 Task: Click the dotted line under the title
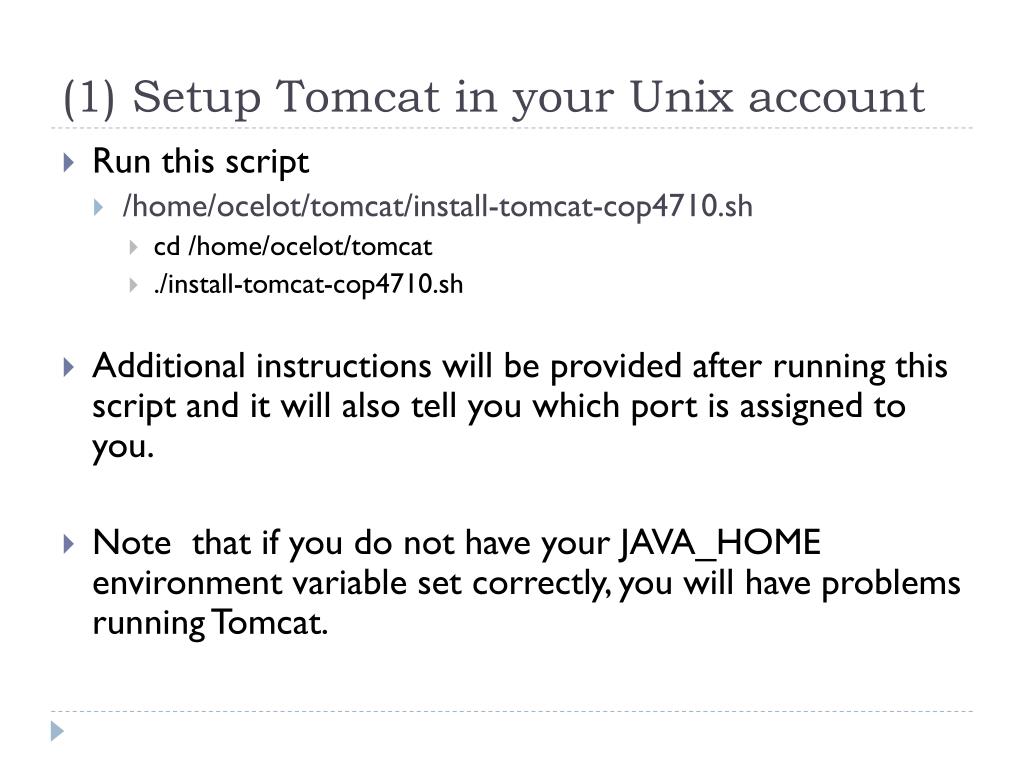512,128
